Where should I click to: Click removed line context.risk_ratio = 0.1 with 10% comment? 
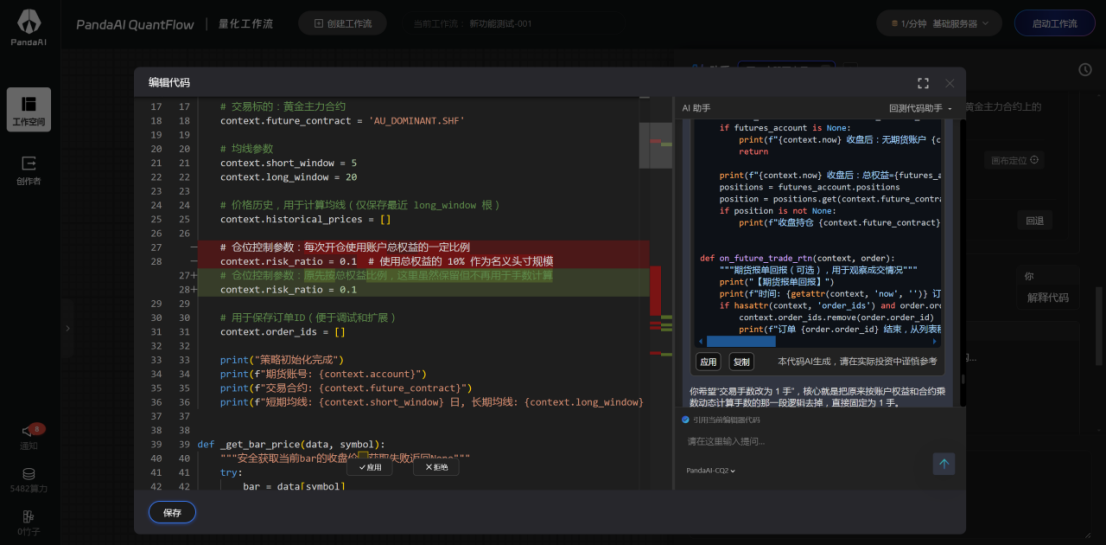pyautogui.click(x=386, y=261)
